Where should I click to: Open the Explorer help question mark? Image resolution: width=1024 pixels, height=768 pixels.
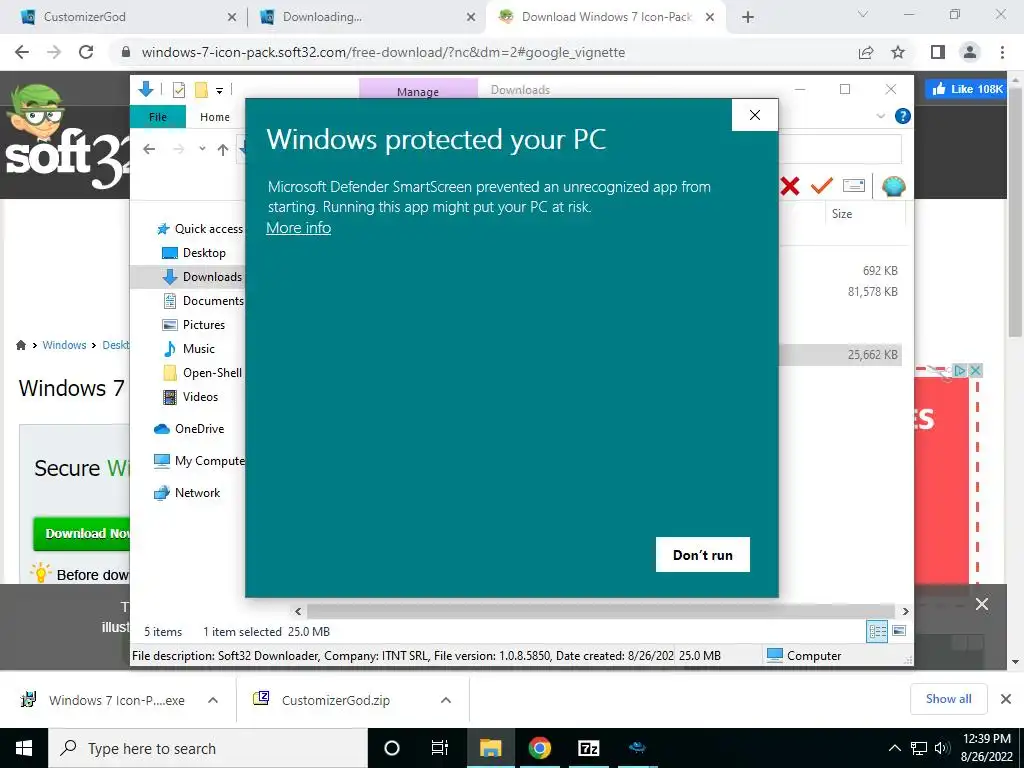point(903,116)
